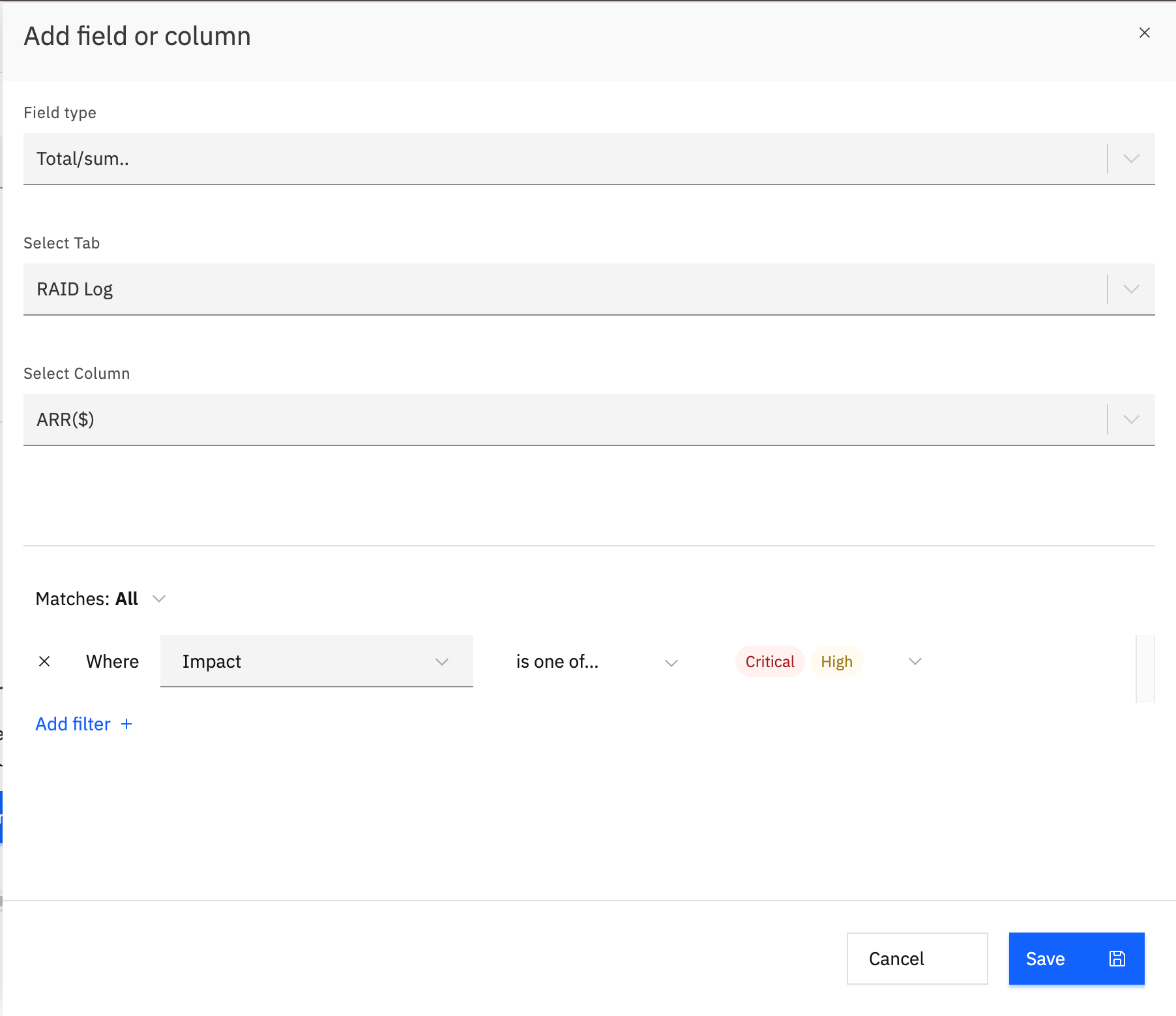Click the chevron arrow in Select Tab box
Viewport: 1176px width, 1016px height.
tap(1131, 289)
